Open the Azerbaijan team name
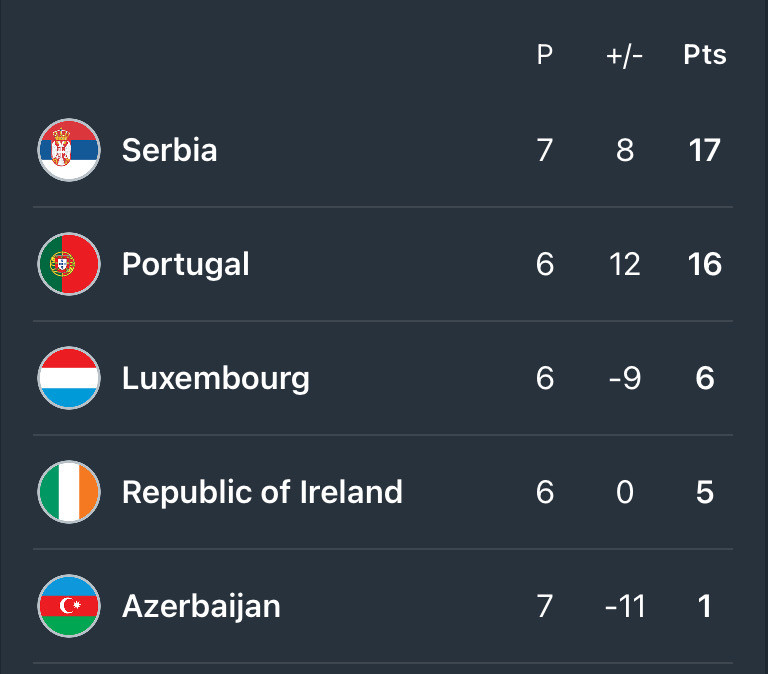 pyautogui.click(x=201, y=607)
